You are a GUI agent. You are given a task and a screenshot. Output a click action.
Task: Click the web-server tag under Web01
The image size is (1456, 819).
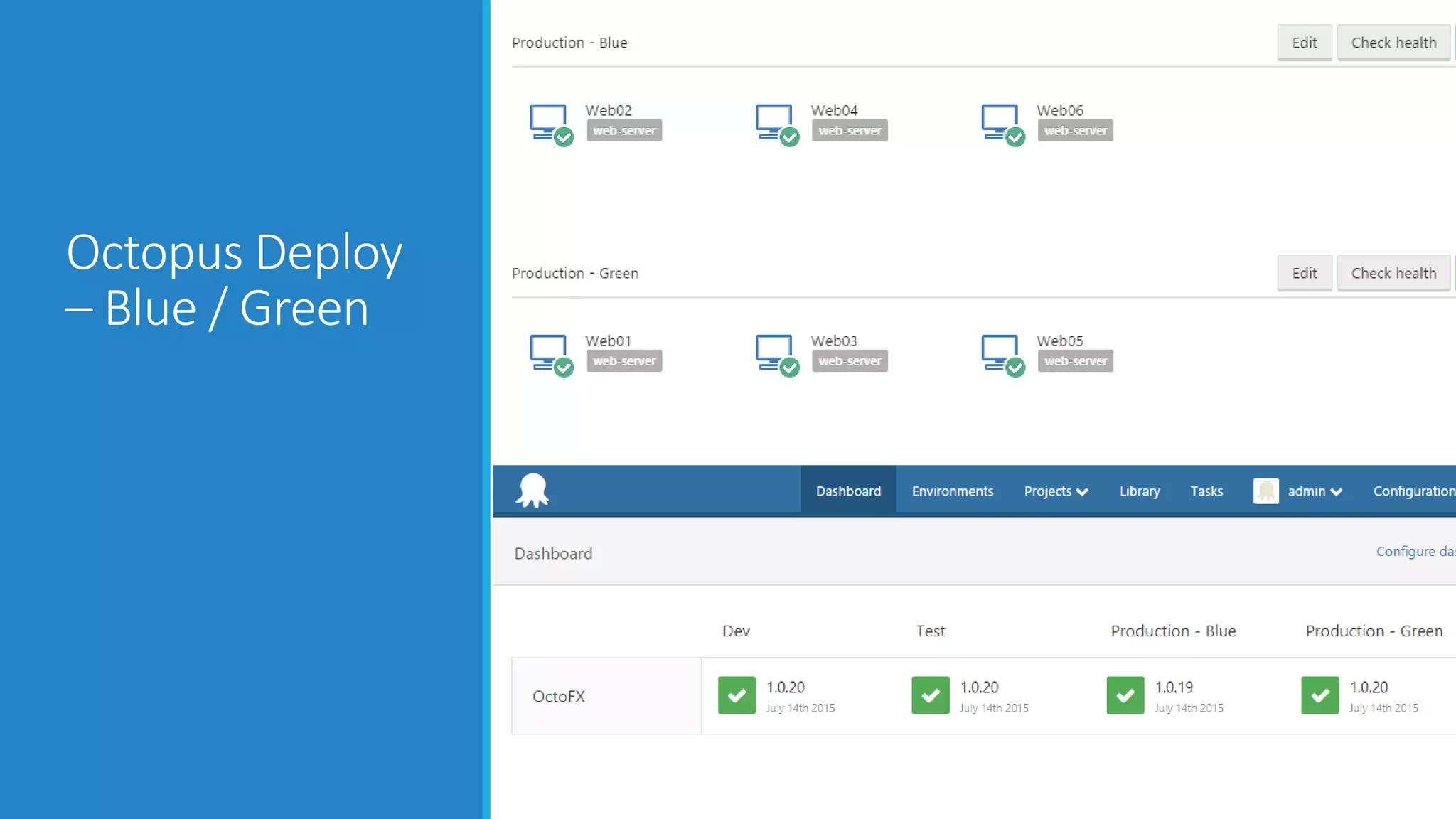coord(624,360)
